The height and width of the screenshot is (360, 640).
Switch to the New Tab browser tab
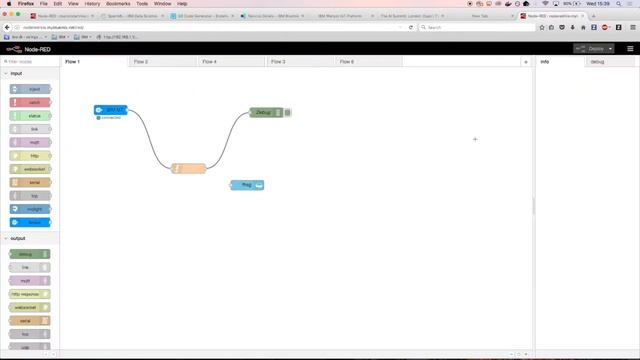(x=481, y=16)
